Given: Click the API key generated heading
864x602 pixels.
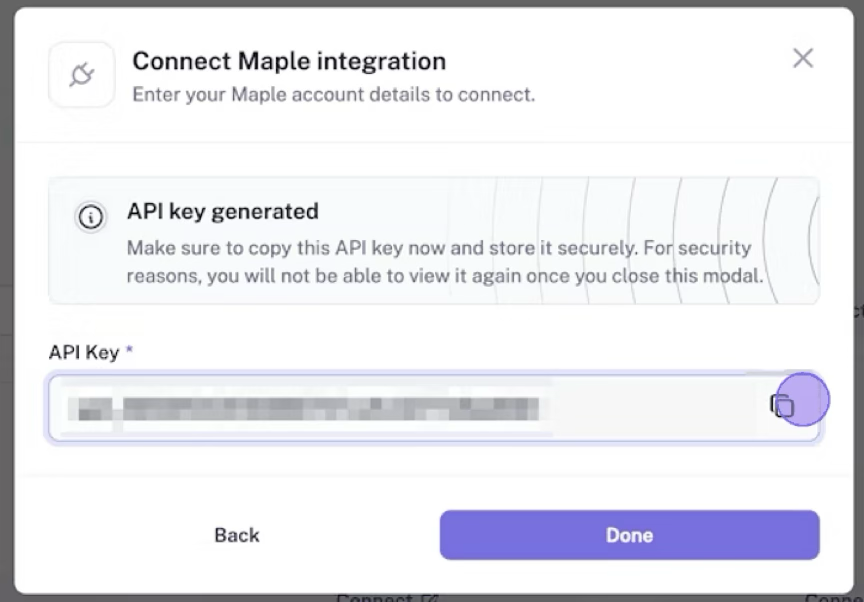Looking at the screenshot, I should click(x=222, y=211).
